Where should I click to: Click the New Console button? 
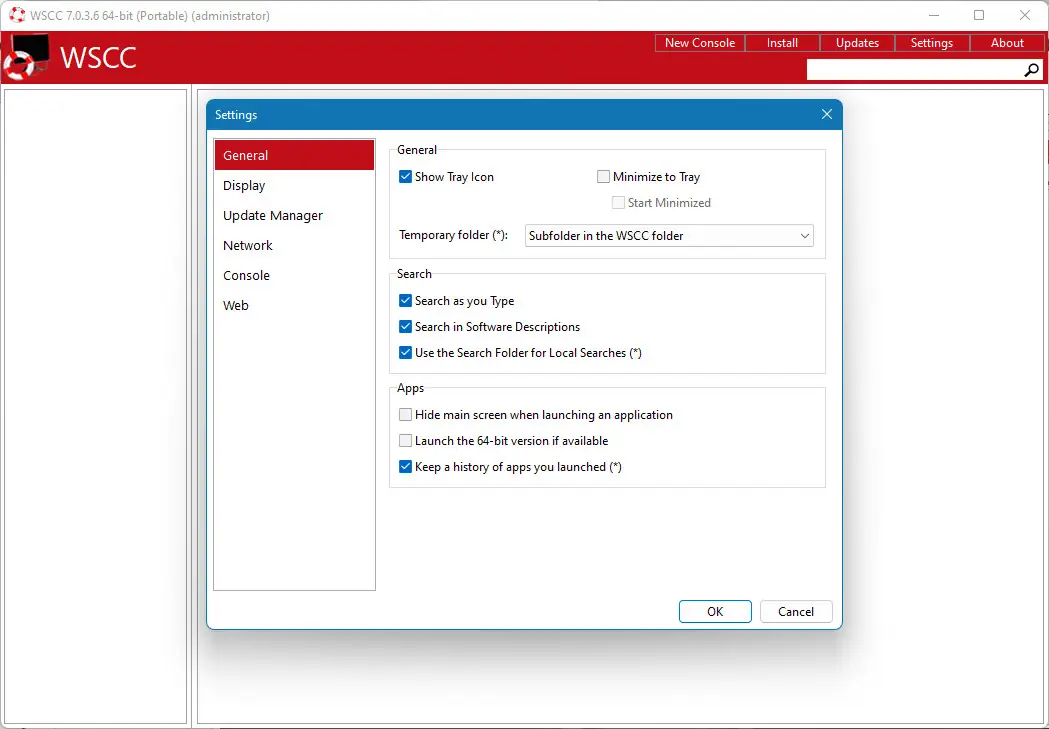click(x=700, y=43)
